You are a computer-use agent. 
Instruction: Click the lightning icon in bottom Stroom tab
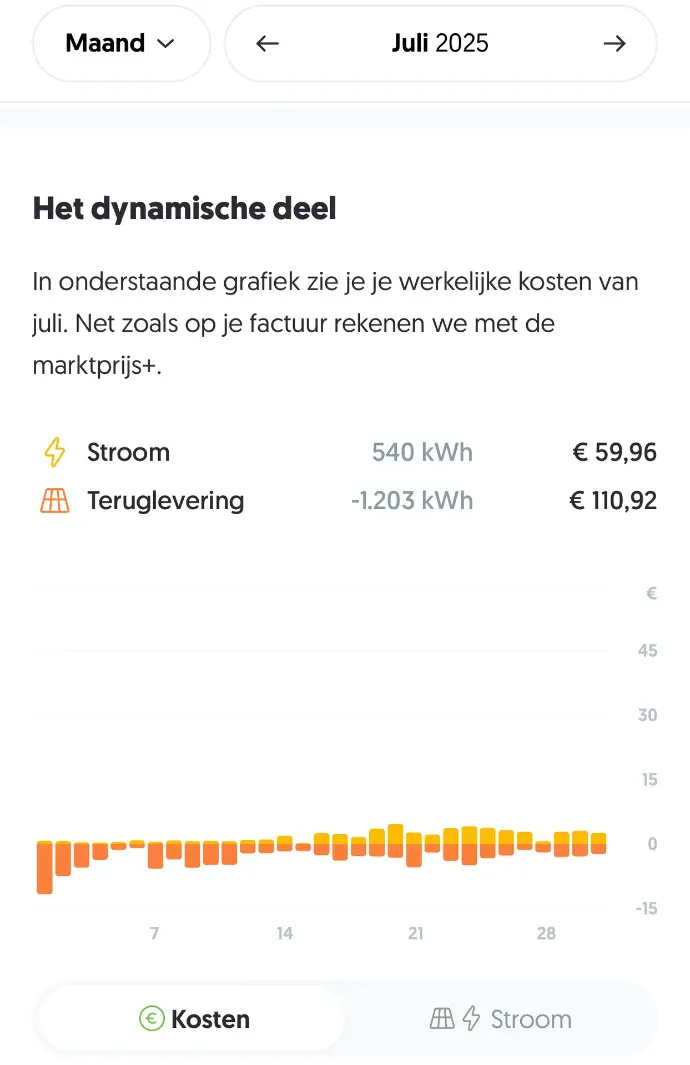point(471,1019)
